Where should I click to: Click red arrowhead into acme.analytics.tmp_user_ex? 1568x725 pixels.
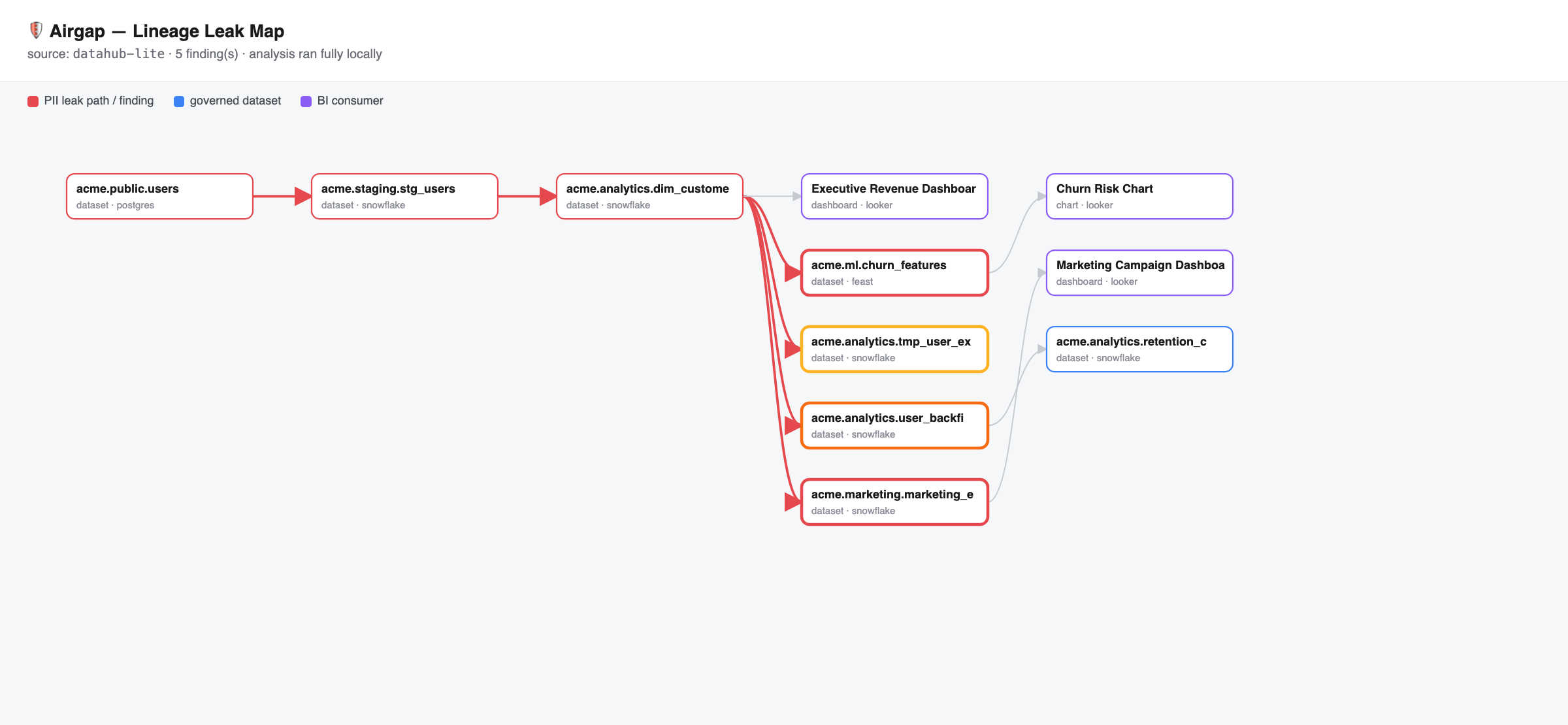(793, 349)
